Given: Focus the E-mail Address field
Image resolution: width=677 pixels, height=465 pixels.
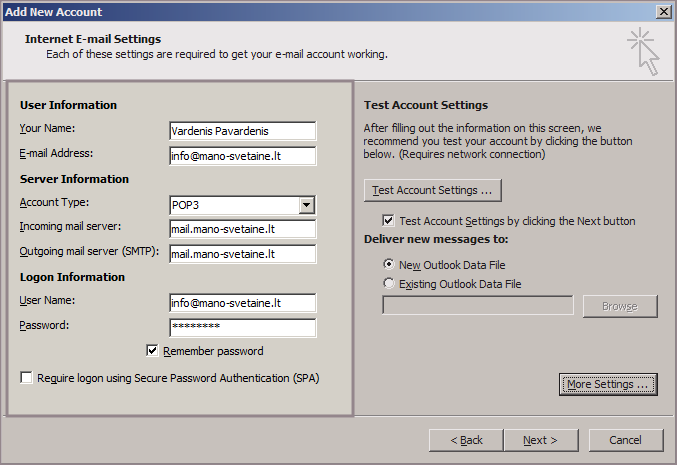Looking at the screenshot, I should point(242,156).
